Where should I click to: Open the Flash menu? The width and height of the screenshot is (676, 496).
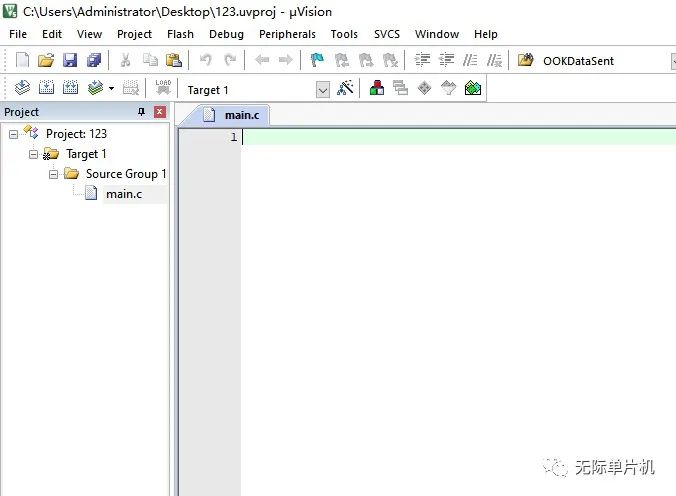click(x=180, y=34)
